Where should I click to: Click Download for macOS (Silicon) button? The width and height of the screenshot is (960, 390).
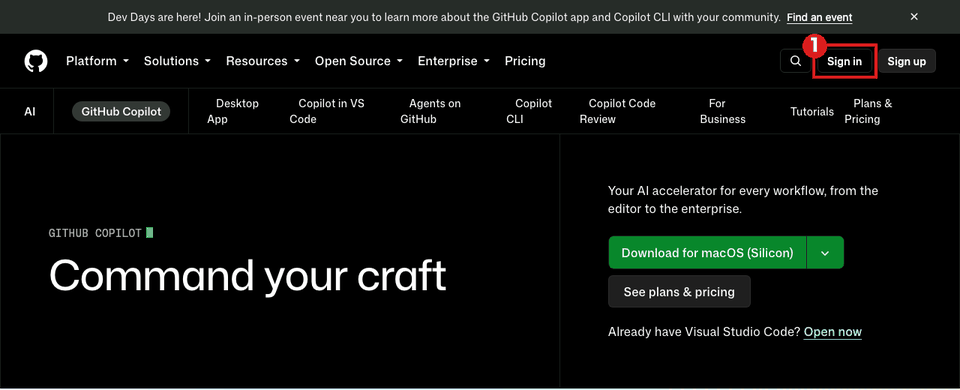(x=707, y=252)
